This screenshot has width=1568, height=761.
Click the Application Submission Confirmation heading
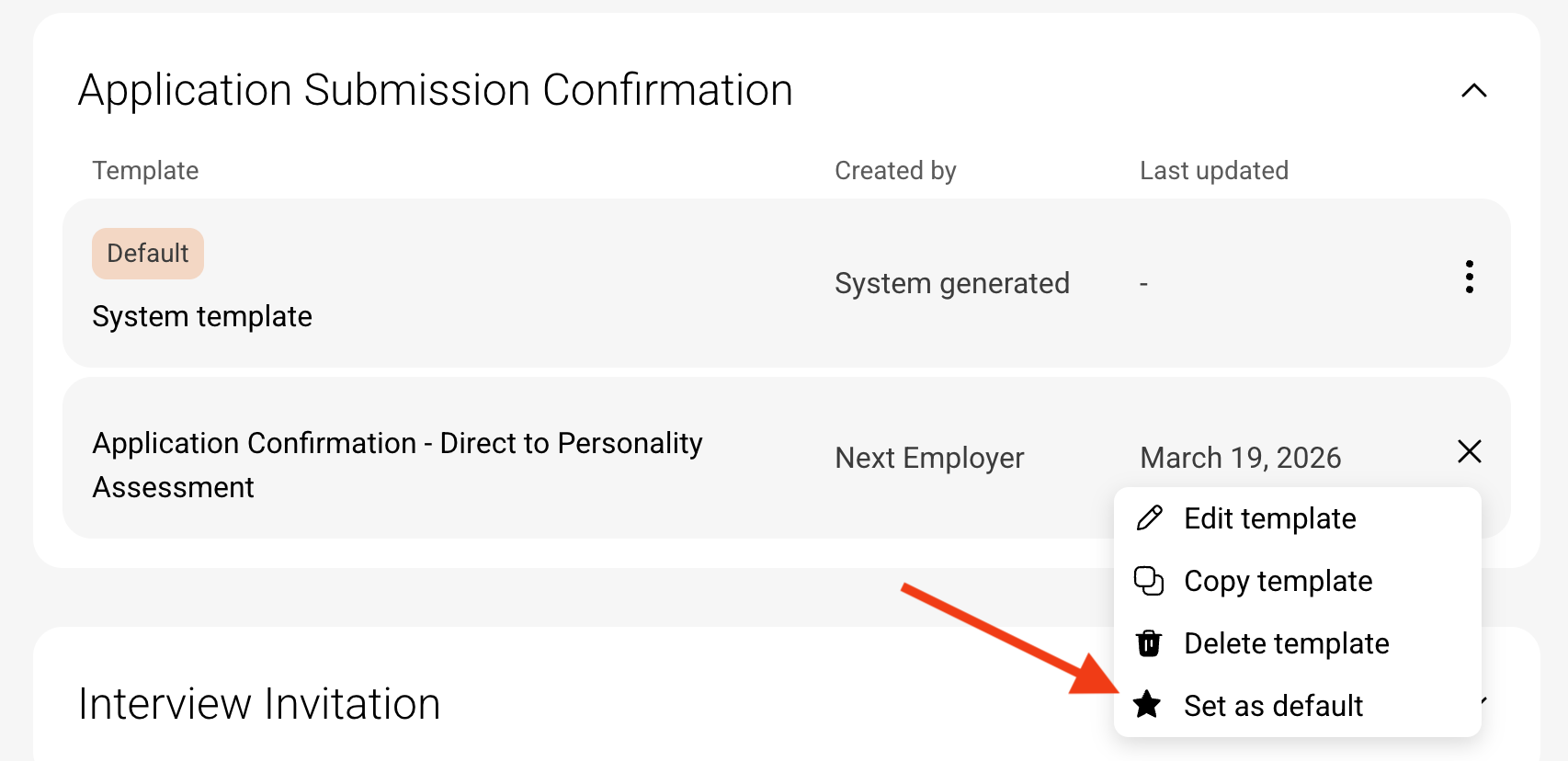coord(435,90)
